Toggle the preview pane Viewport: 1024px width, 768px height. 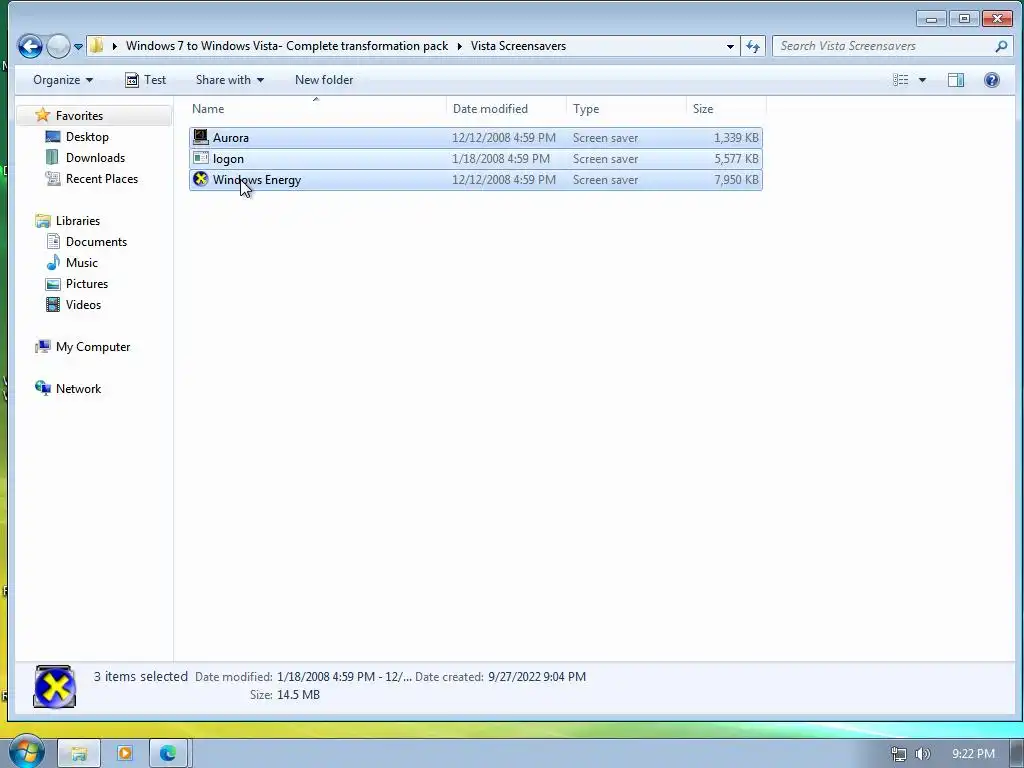955,80
